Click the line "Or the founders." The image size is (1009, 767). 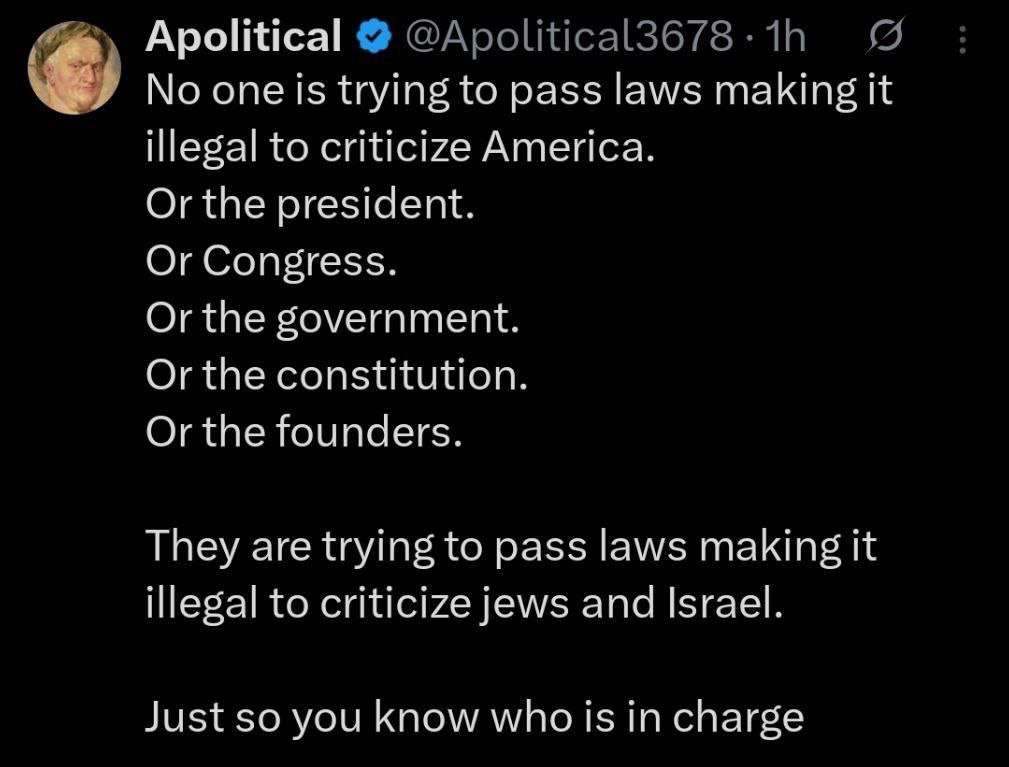point(305,432)
